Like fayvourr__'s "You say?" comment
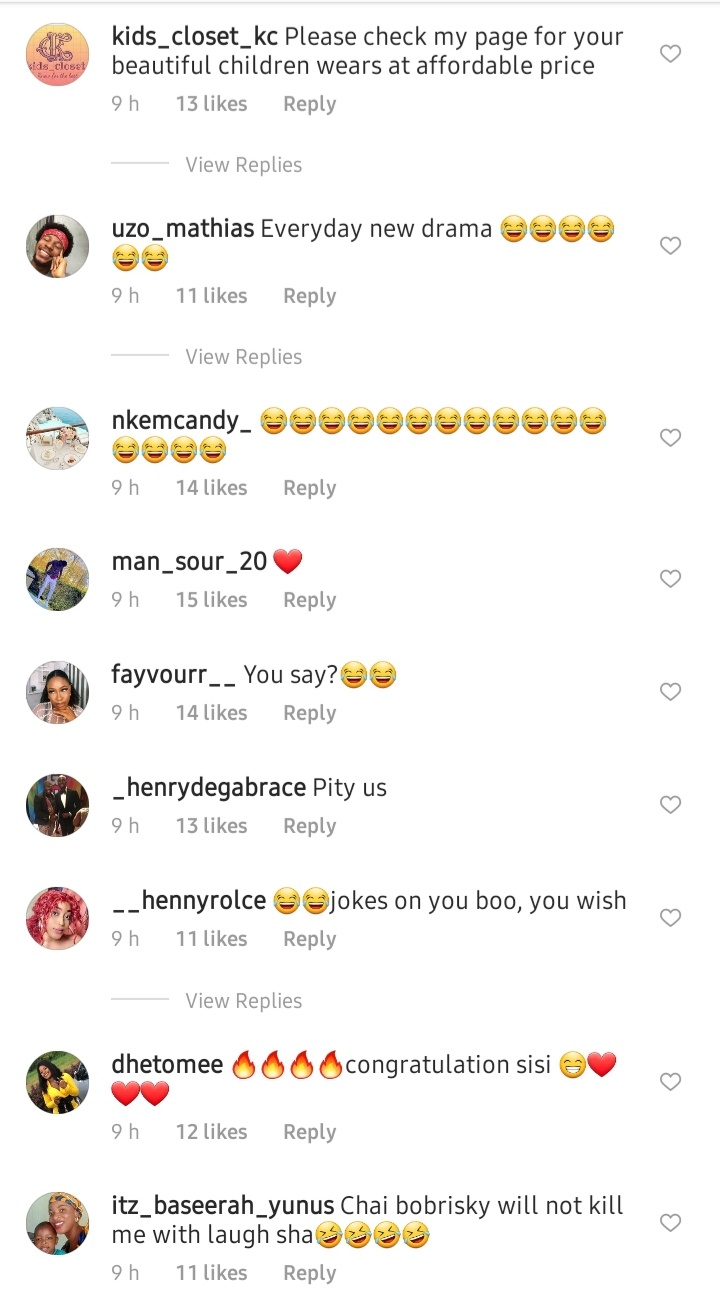 click(x=670, y=692)
